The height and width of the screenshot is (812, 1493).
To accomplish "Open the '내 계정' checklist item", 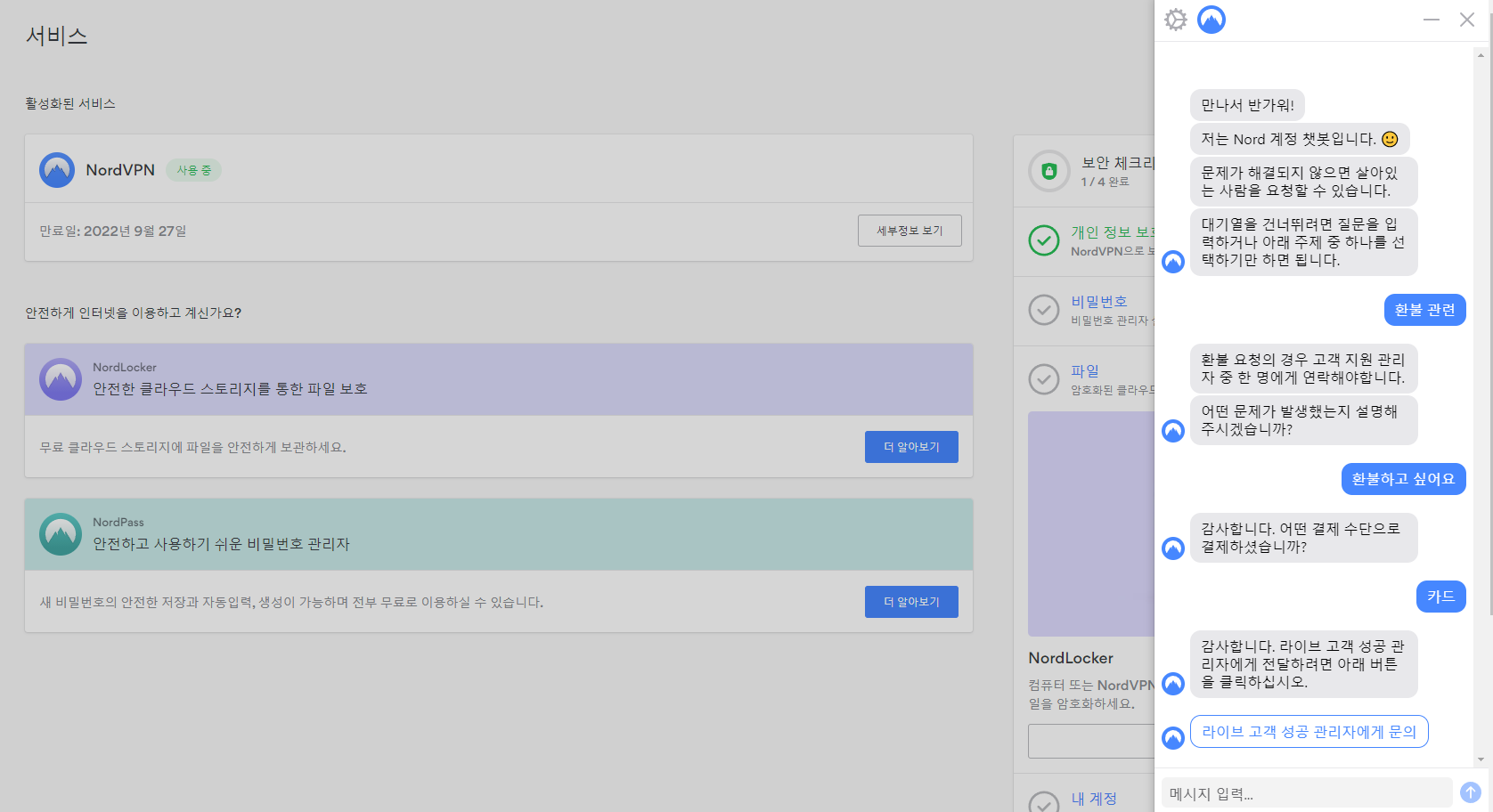I will click(1094, 799).
